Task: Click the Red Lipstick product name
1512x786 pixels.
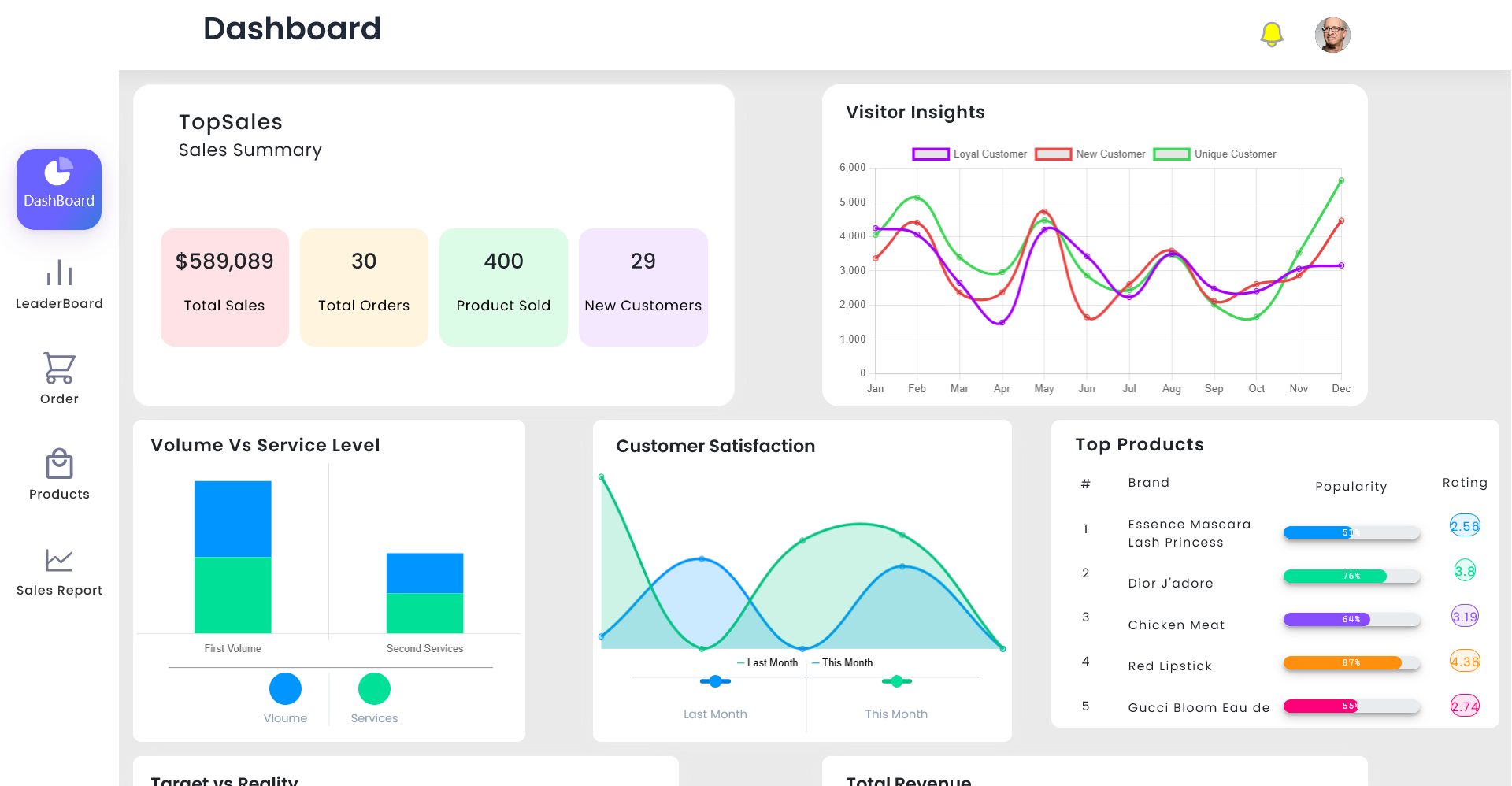Action: pos(1169,666)
